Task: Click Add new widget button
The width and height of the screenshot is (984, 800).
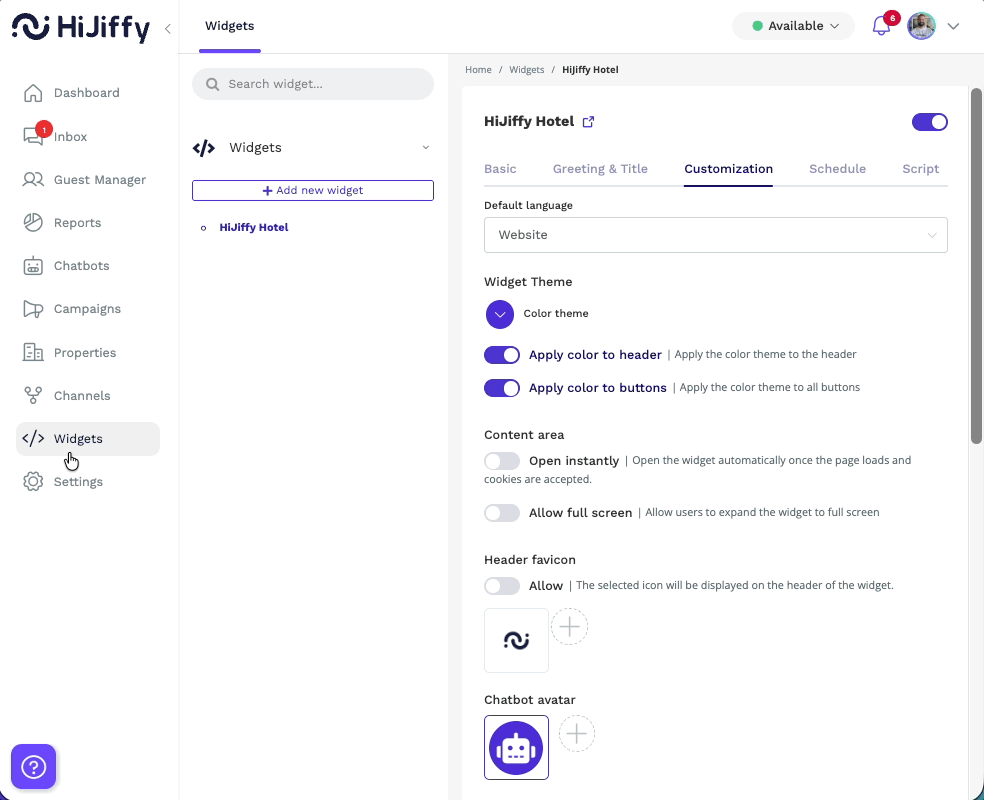Action: pos(312,190)
